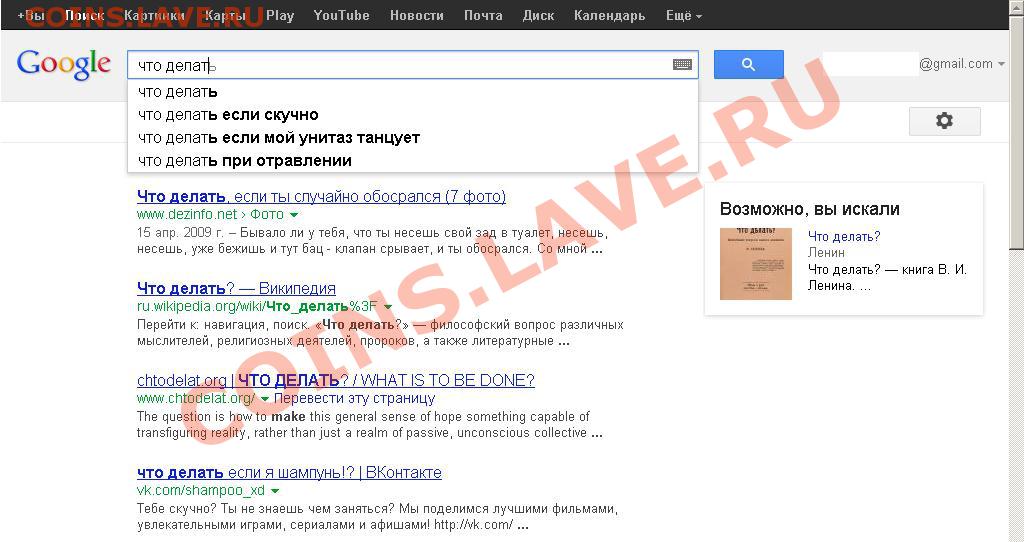Open 'Что делать?' link in Возможно, вы искали
The width and height of the screenshot is (1024, 542).
pos(844,236)
